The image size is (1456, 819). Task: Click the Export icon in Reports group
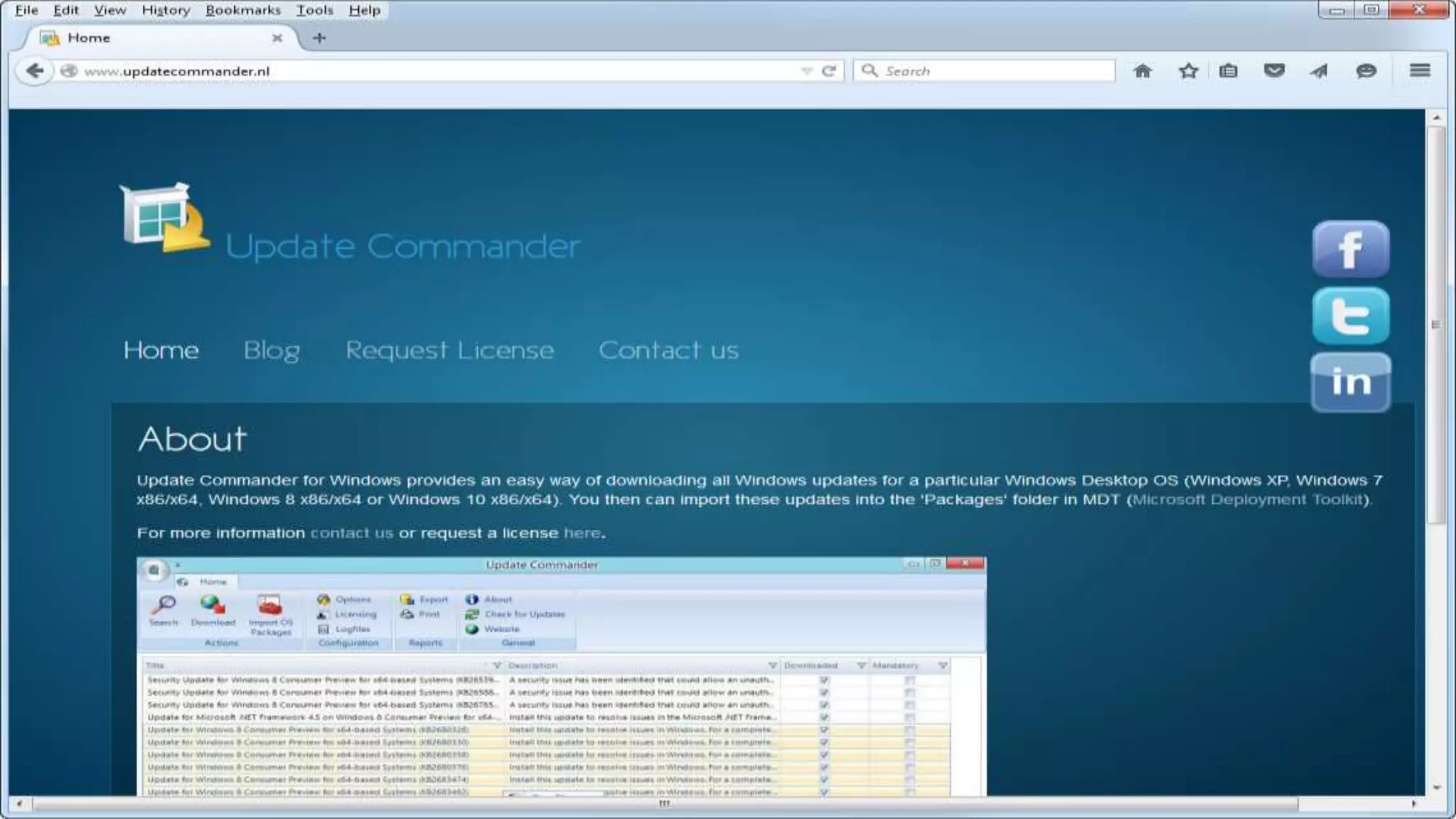pyautogui.click(x=407, y=599)
